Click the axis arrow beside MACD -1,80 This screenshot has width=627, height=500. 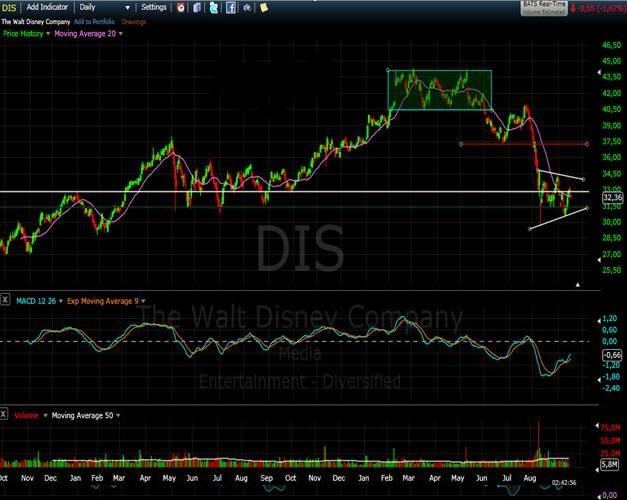599,380
